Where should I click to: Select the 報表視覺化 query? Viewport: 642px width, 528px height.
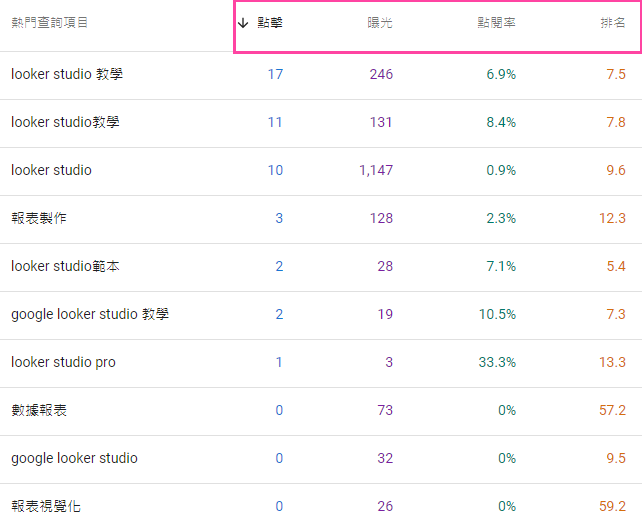coord(46,506)
